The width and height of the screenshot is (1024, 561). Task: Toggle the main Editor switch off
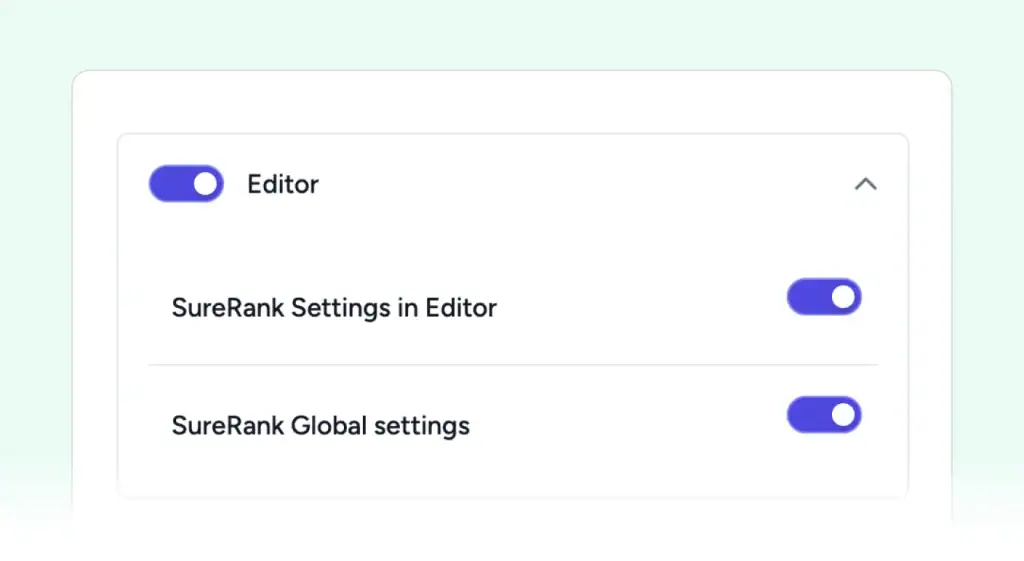pyautogui.click(x=186, y=184)
